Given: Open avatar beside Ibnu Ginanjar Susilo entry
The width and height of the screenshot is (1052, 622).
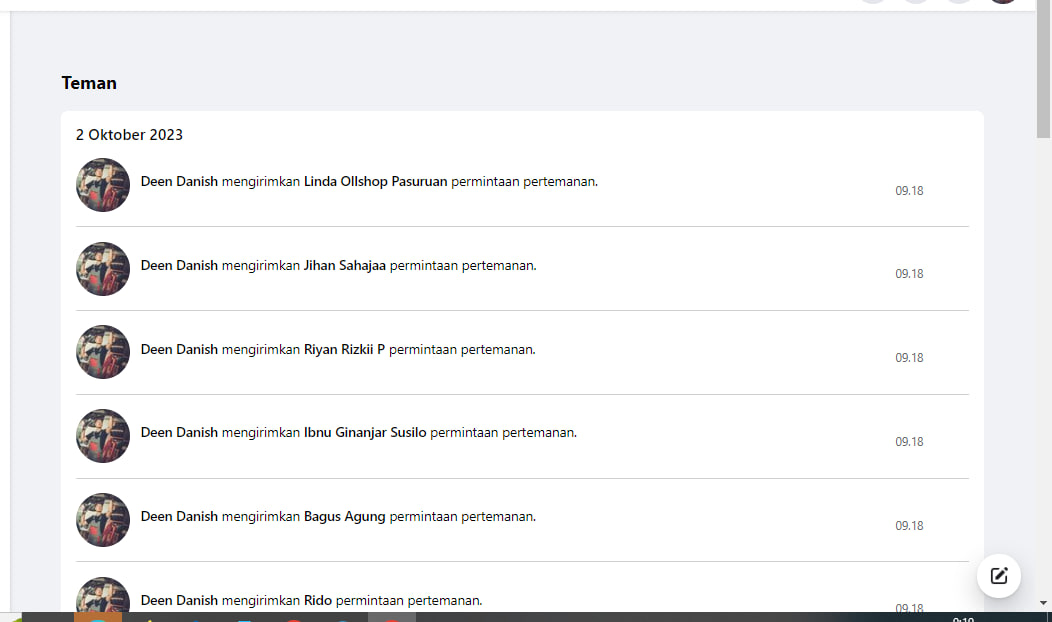Looking at the screenshot, I should [103, 436].
